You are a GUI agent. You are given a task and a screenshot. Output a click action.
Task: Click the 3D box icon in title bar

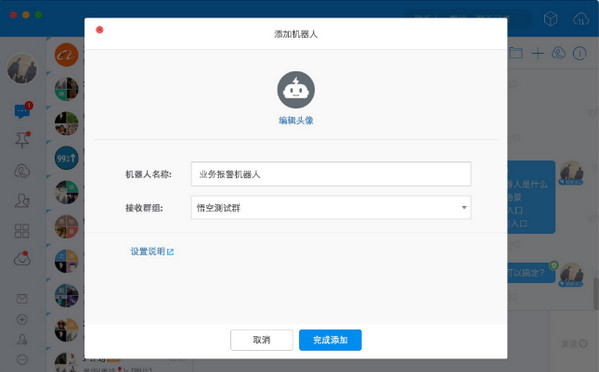click(550, 18)
